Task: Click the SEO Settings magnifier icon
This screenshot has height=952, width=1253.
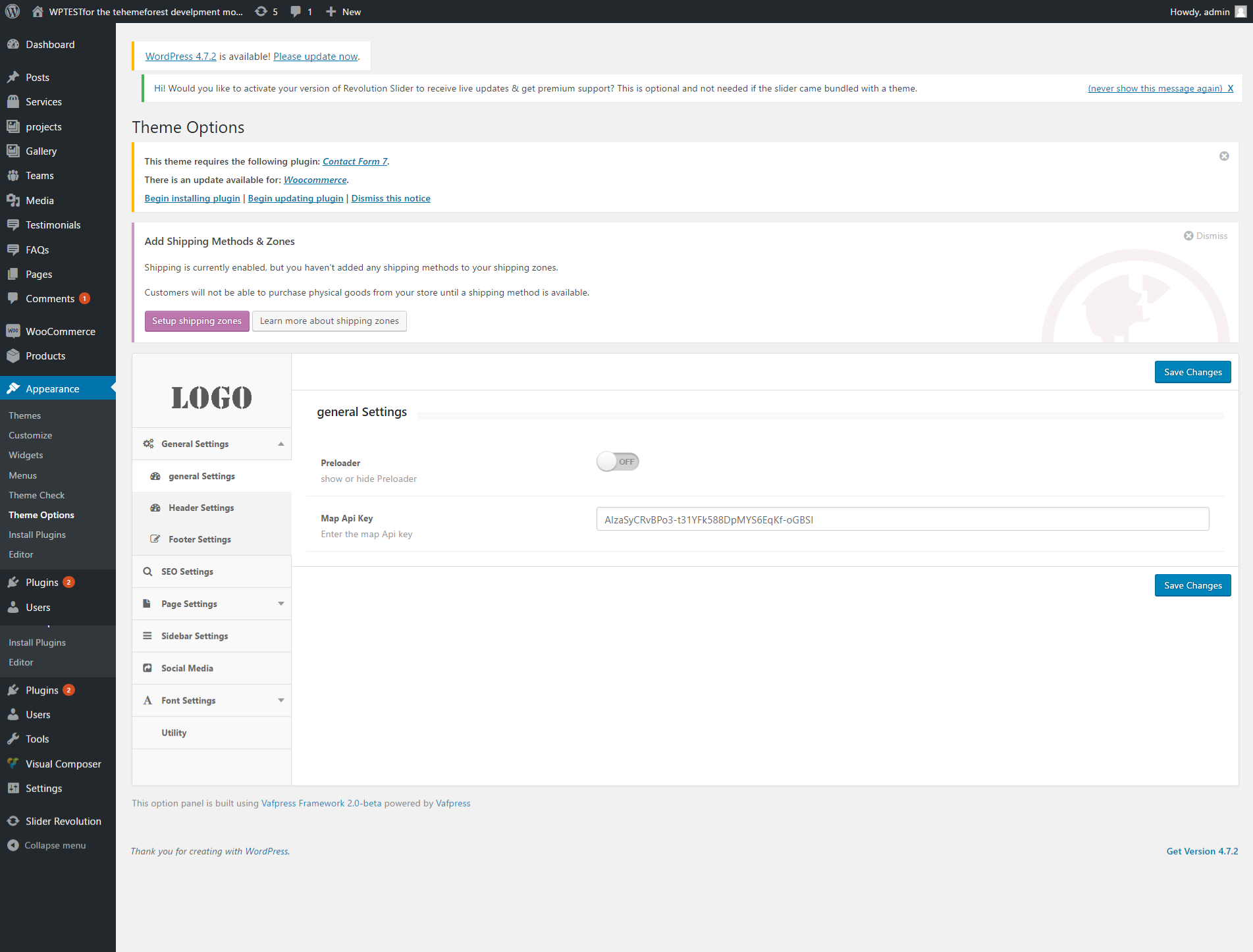Action: [x=147, y=571]
